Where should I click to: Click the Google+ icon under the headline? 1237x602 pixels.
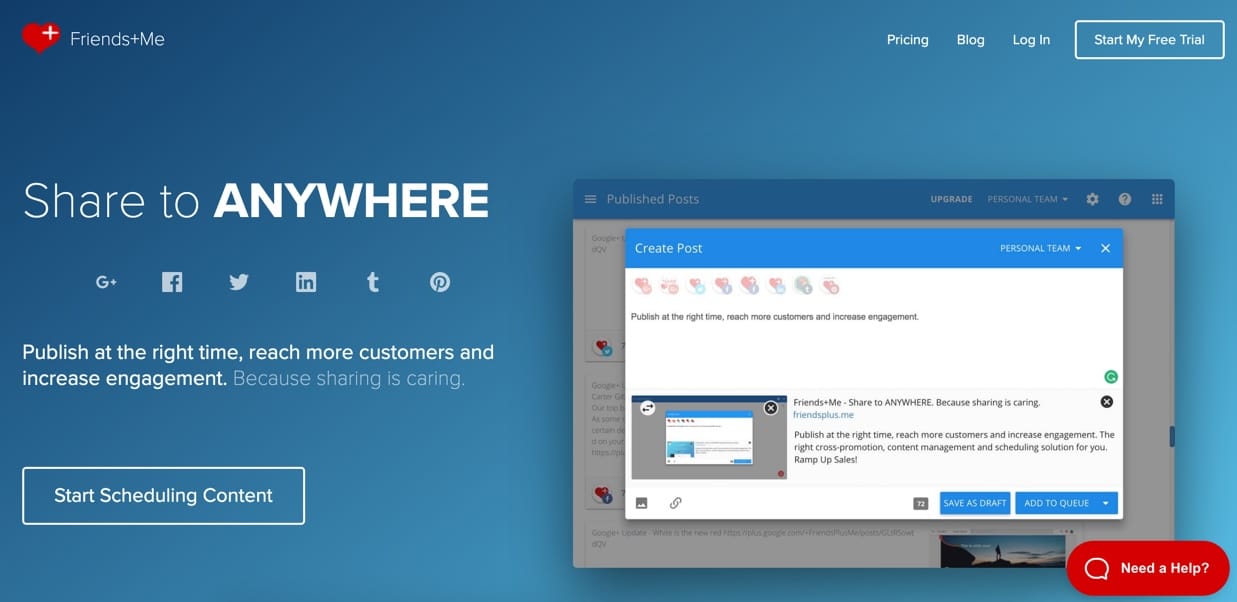tap(106, 282)
